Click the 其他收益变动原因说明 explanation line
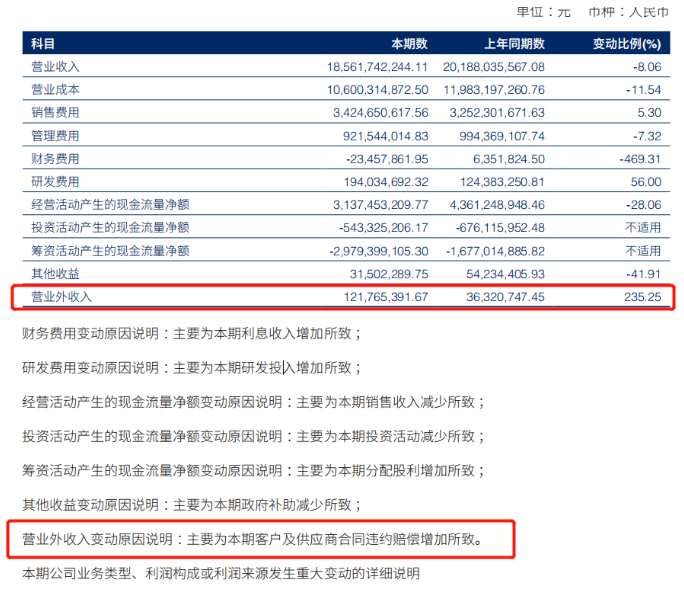 (x=191, y=505)
